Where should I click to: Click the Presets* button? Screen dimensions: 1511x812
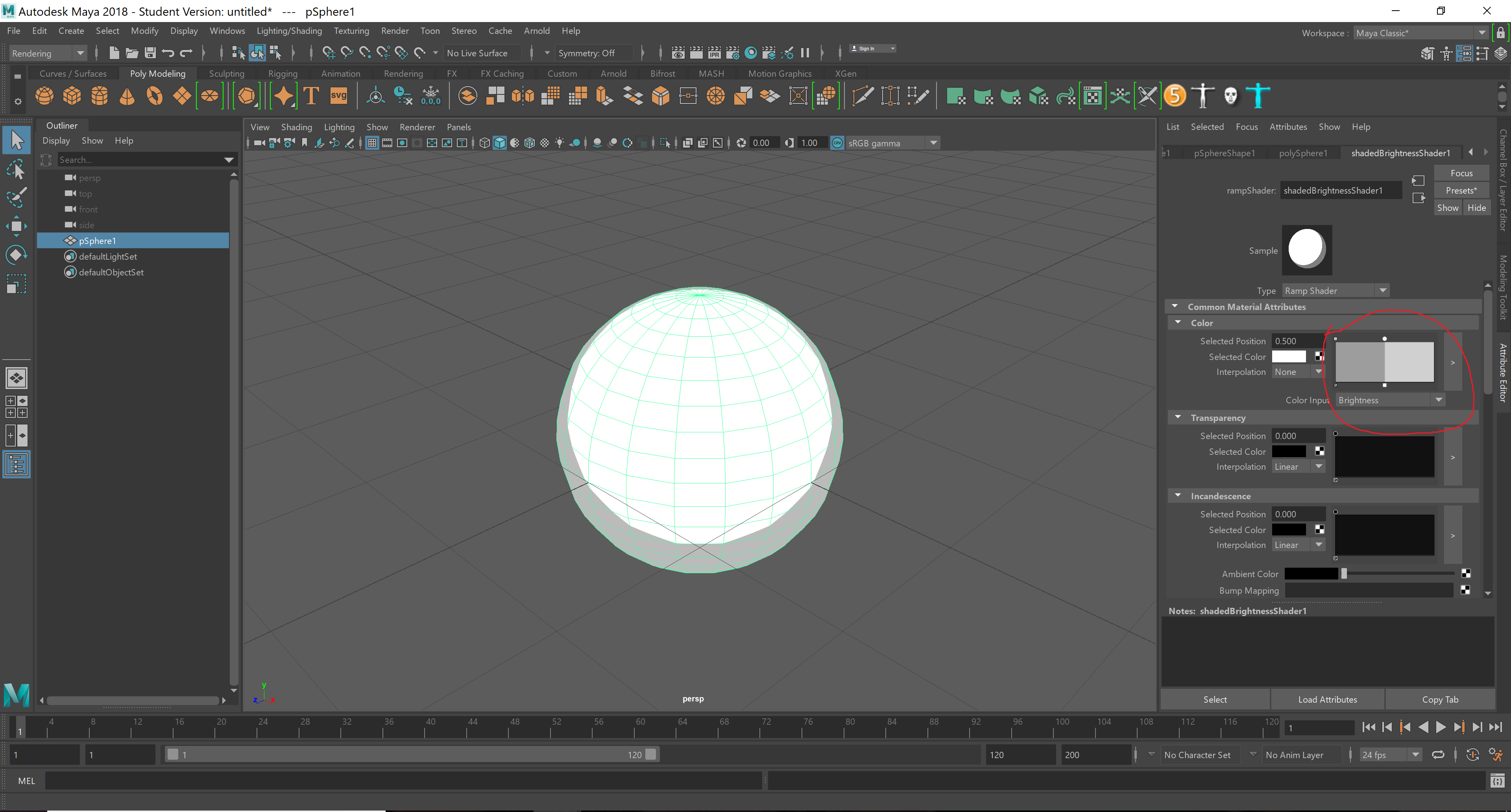coord(1461,190)
